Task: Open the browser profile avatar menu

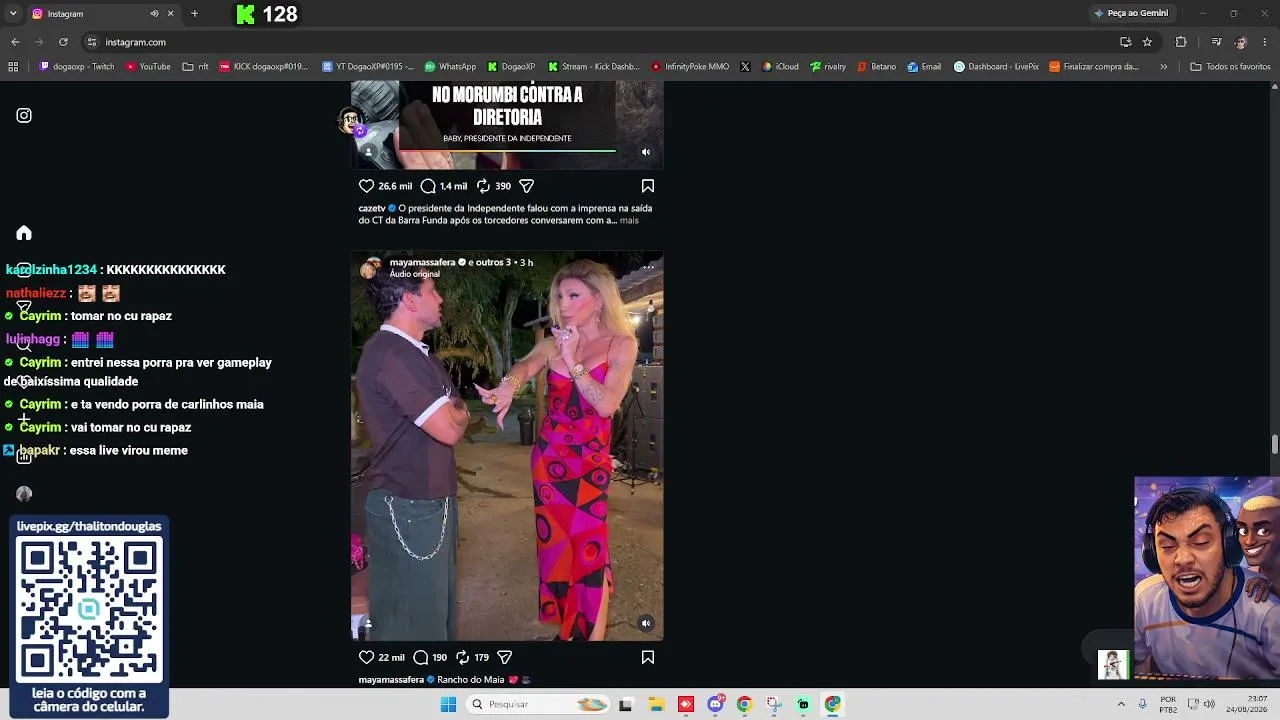Action: 1241,42
